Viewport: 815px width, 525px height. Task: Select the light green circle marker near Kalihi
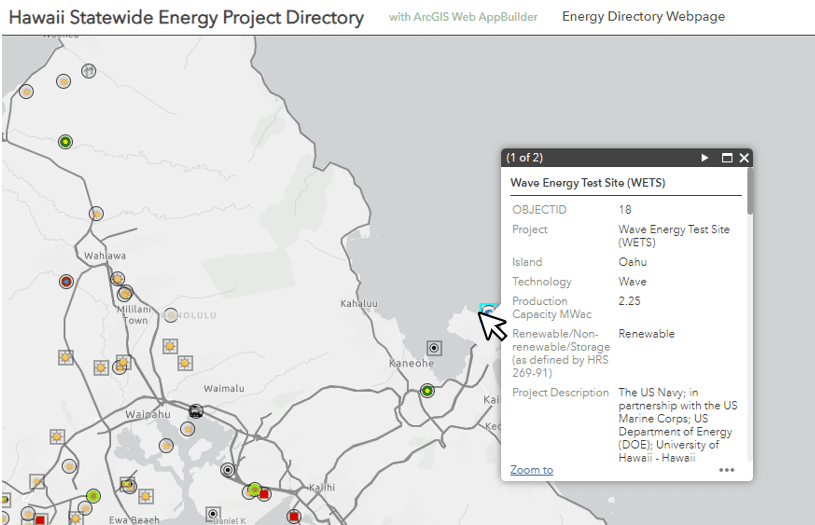tap(254, 489)
